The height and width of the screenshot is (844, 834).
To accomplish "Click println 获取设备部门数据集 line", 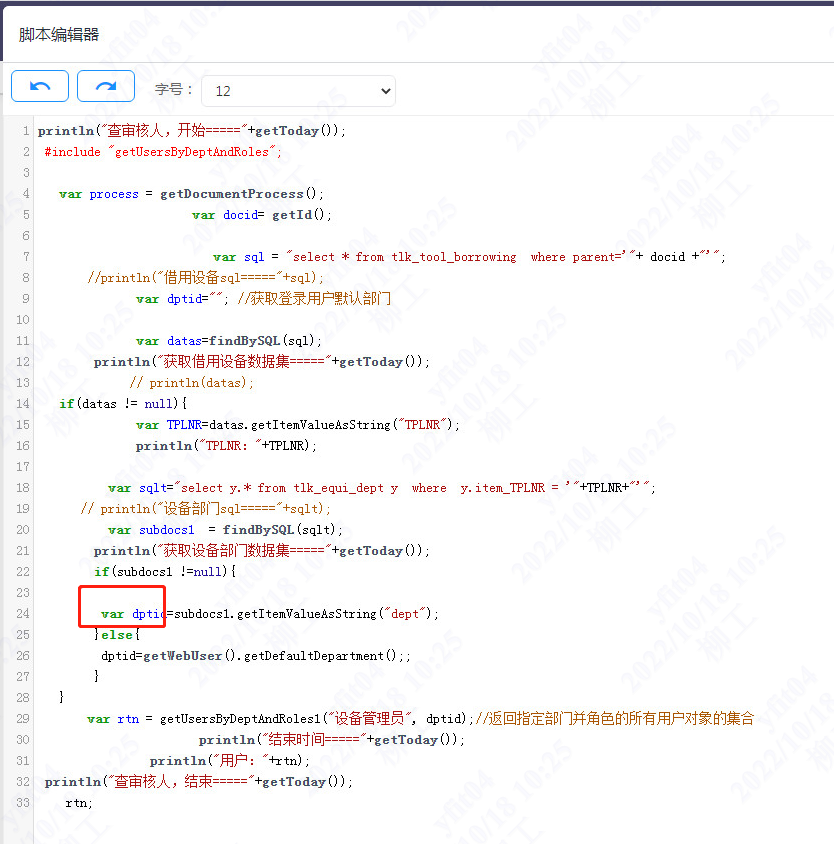I will (x=262, y=551).
